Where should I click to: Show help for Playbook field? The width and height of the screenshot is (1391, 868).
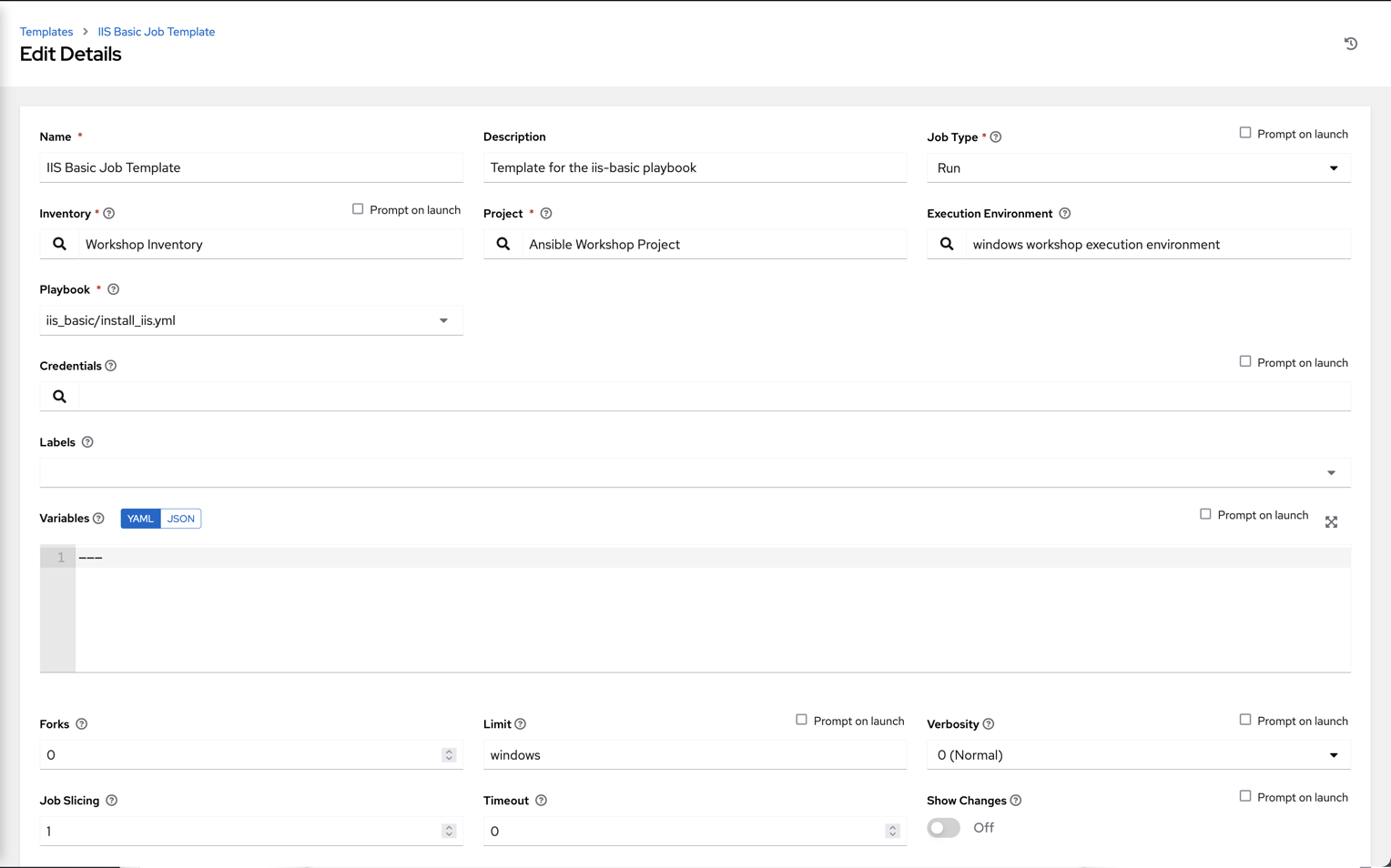[114, 289]
